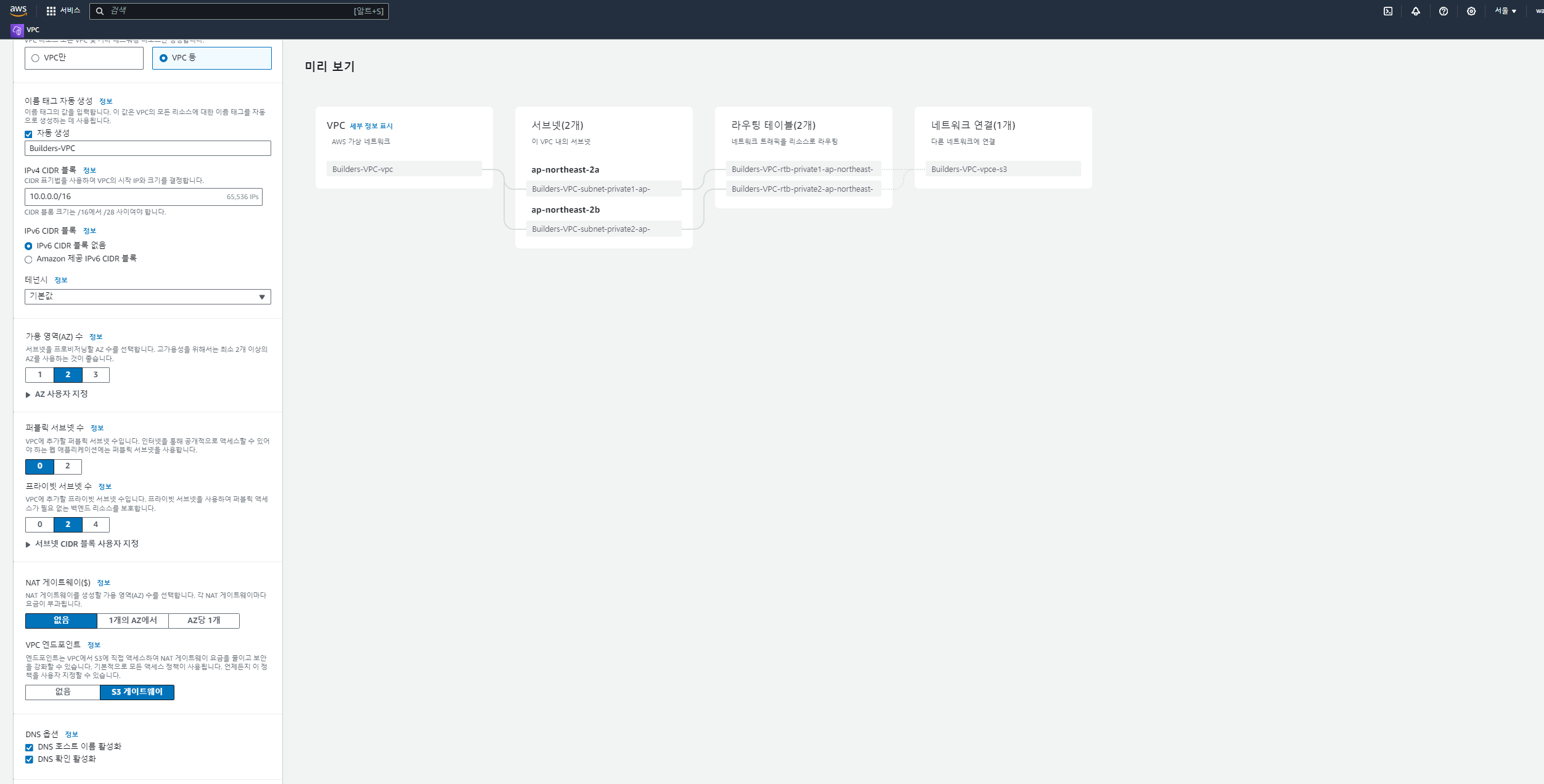Uncheck the 자동 생성 checkbox
The width and height of the screenshot is (1544, 784).
28,134
